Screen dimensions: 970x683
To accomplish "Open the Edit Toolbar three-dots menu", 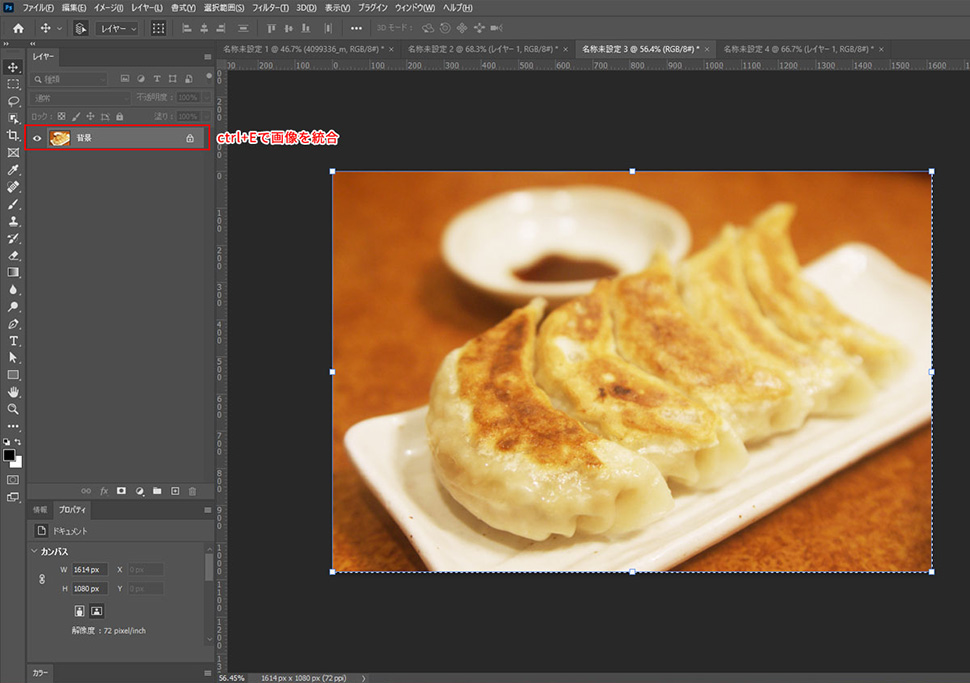I will pos(13,426).
